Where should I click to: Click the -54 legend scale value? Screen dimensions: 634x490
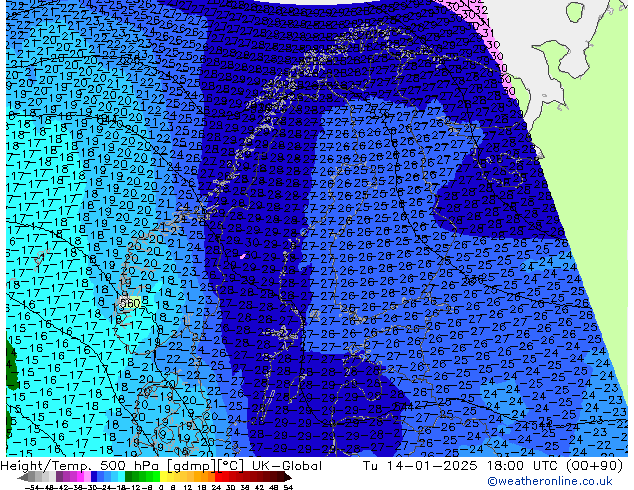pos(32,487)
